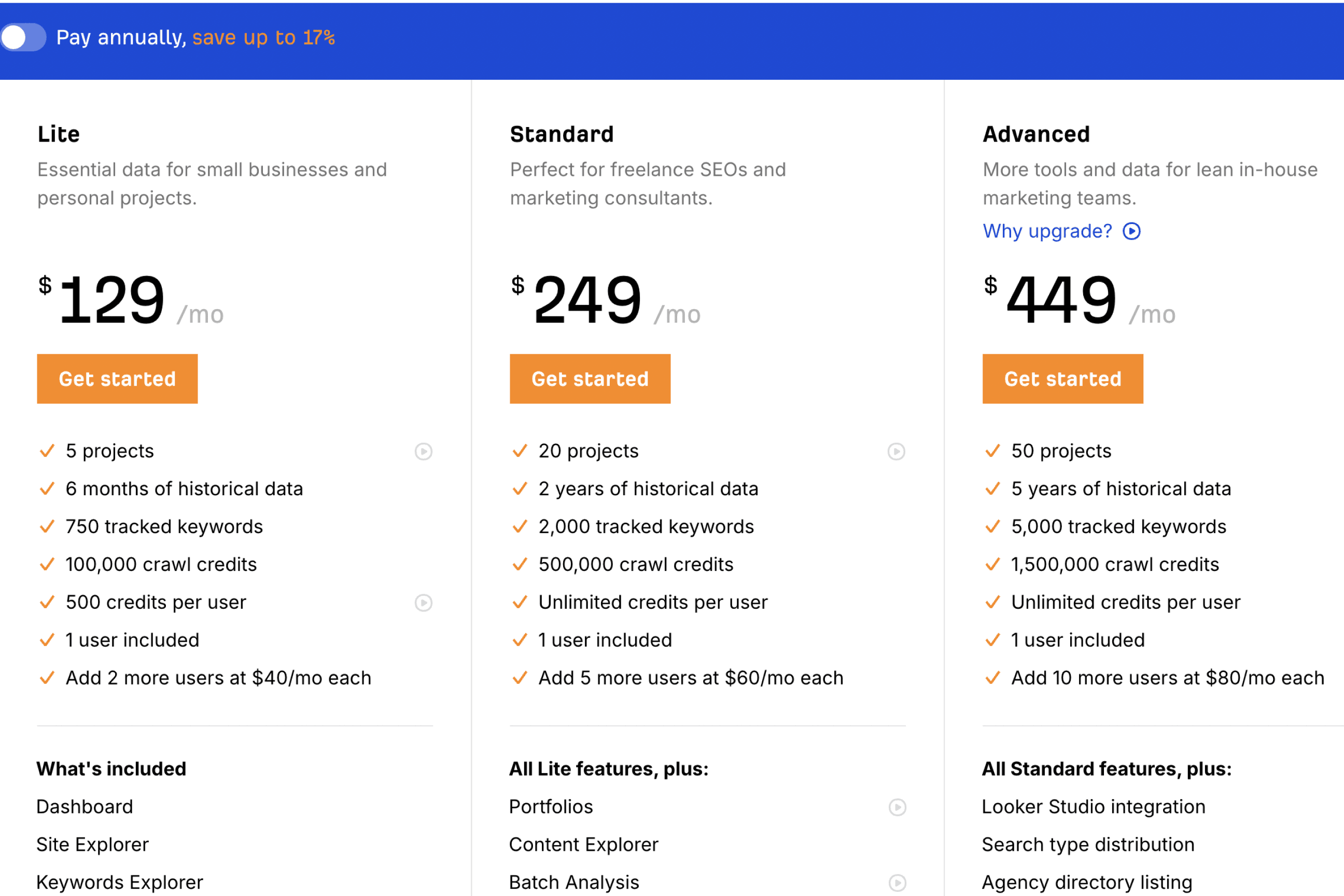Image resolution: width=1344 pixels, height=896 pixels.
Task: Play the video explaining 20 projects
Action: pos(896,452)
